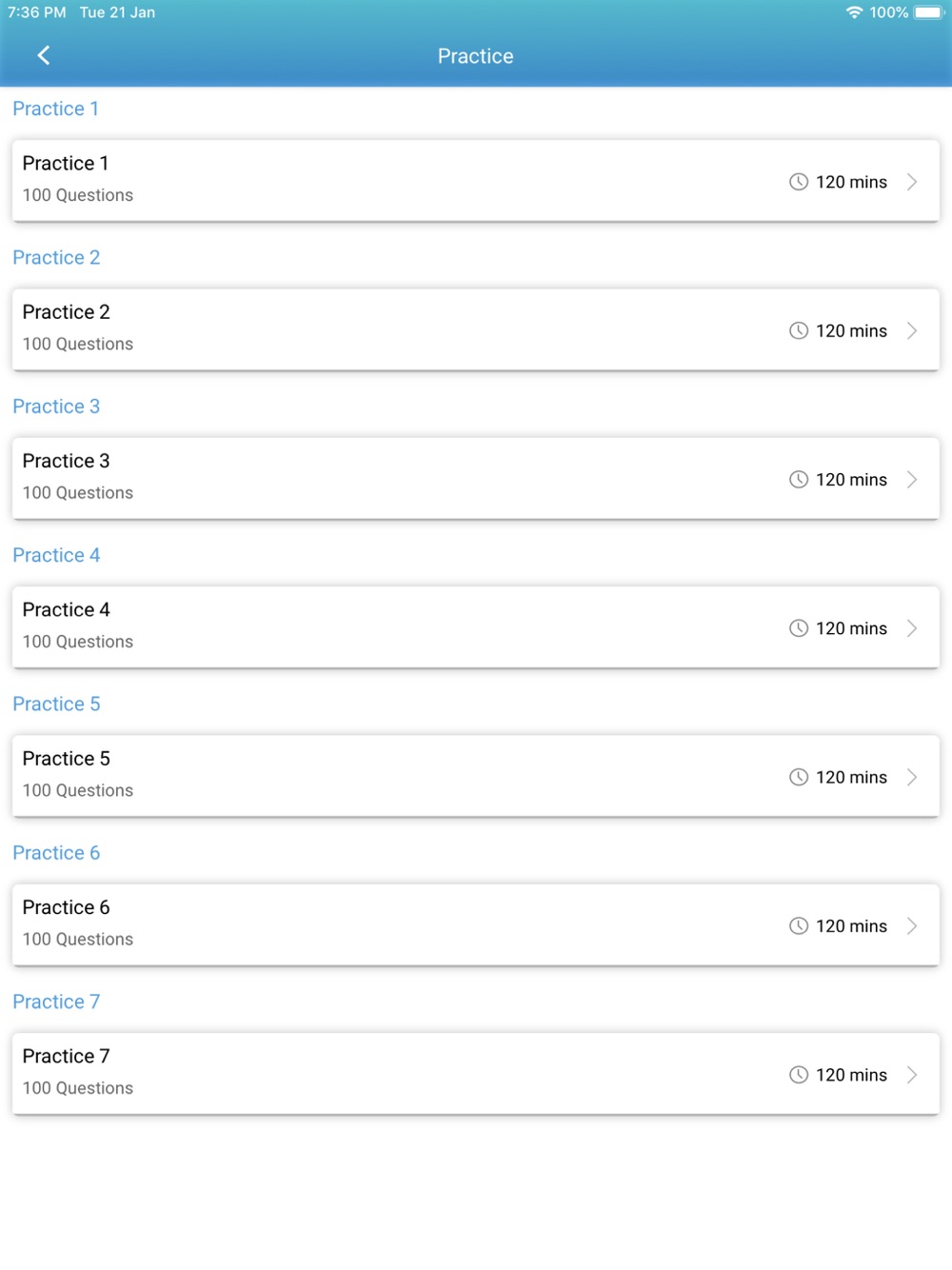Tap the clock icon on Practice 3

(x=799, y=480)
